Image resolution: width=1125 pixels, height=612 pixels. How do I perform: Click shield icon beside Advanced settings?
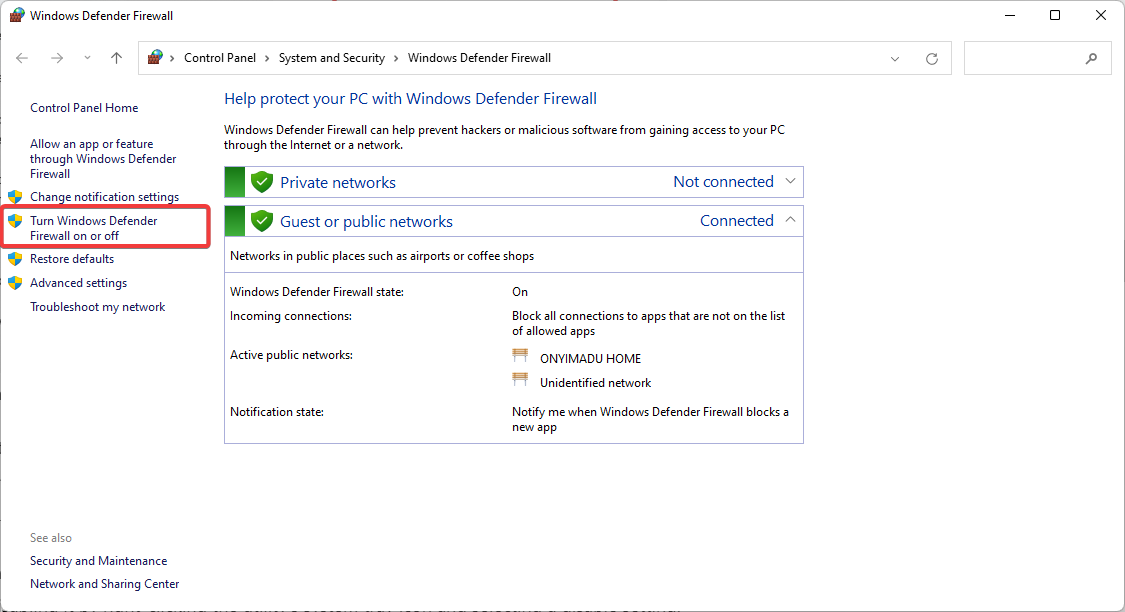click(15, 283)
